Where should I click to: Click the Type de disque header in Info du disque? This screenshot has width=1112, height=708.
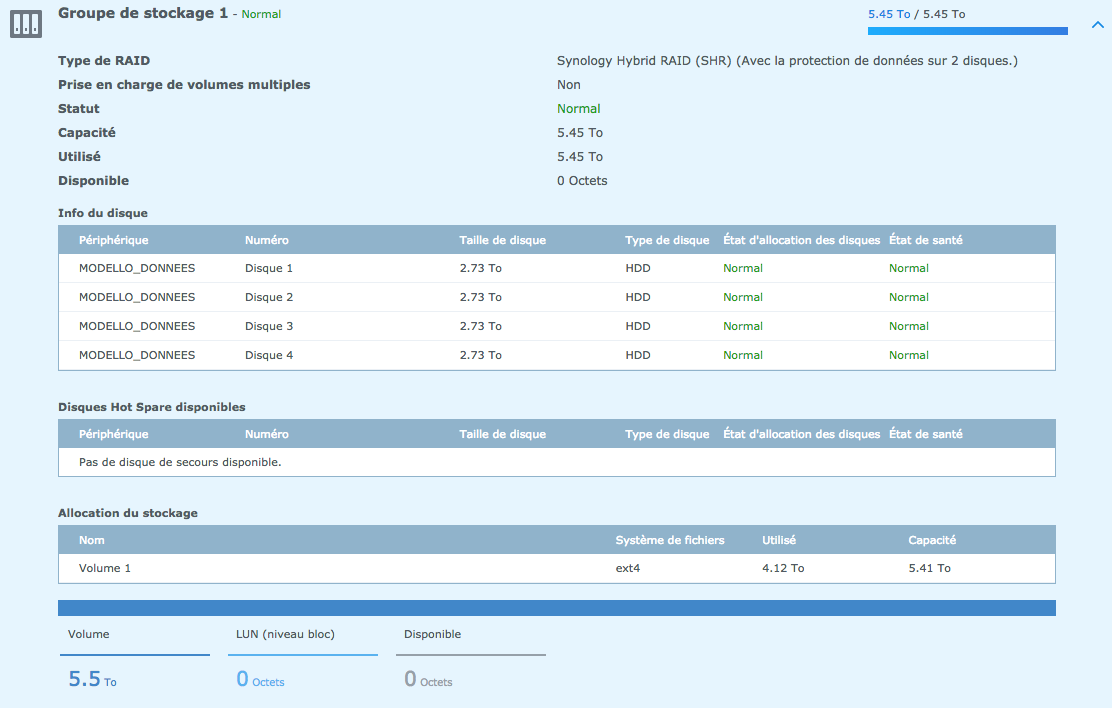click(667, 240)
